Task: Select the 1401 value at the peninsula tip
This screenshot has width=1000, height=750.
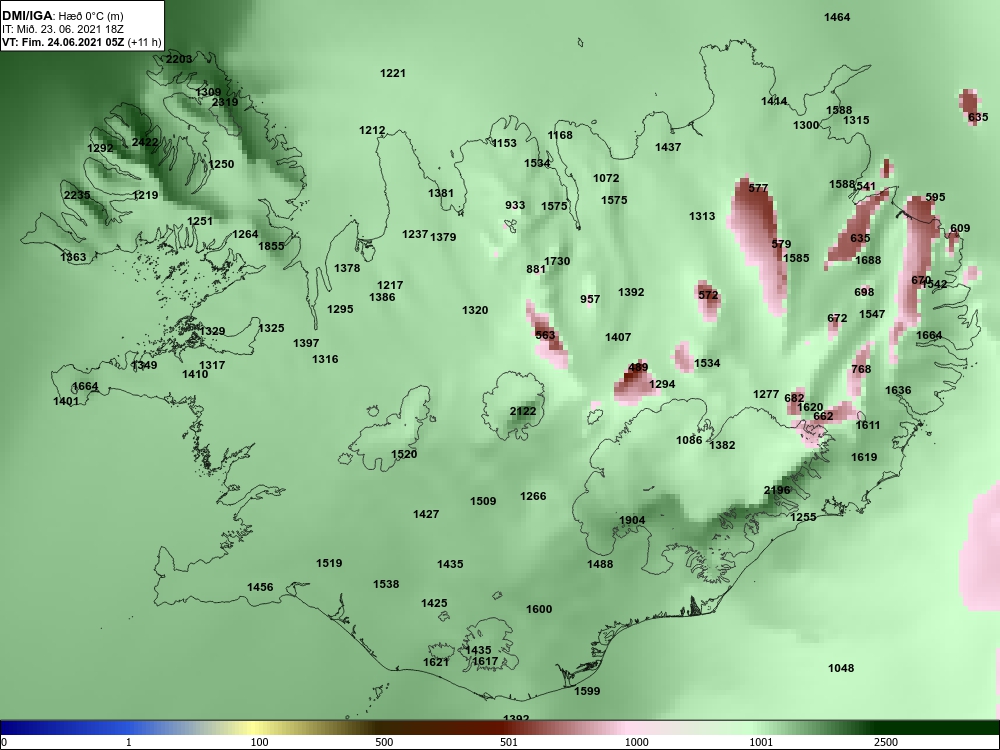Action: pyautogui.click(x=66, y=401)
